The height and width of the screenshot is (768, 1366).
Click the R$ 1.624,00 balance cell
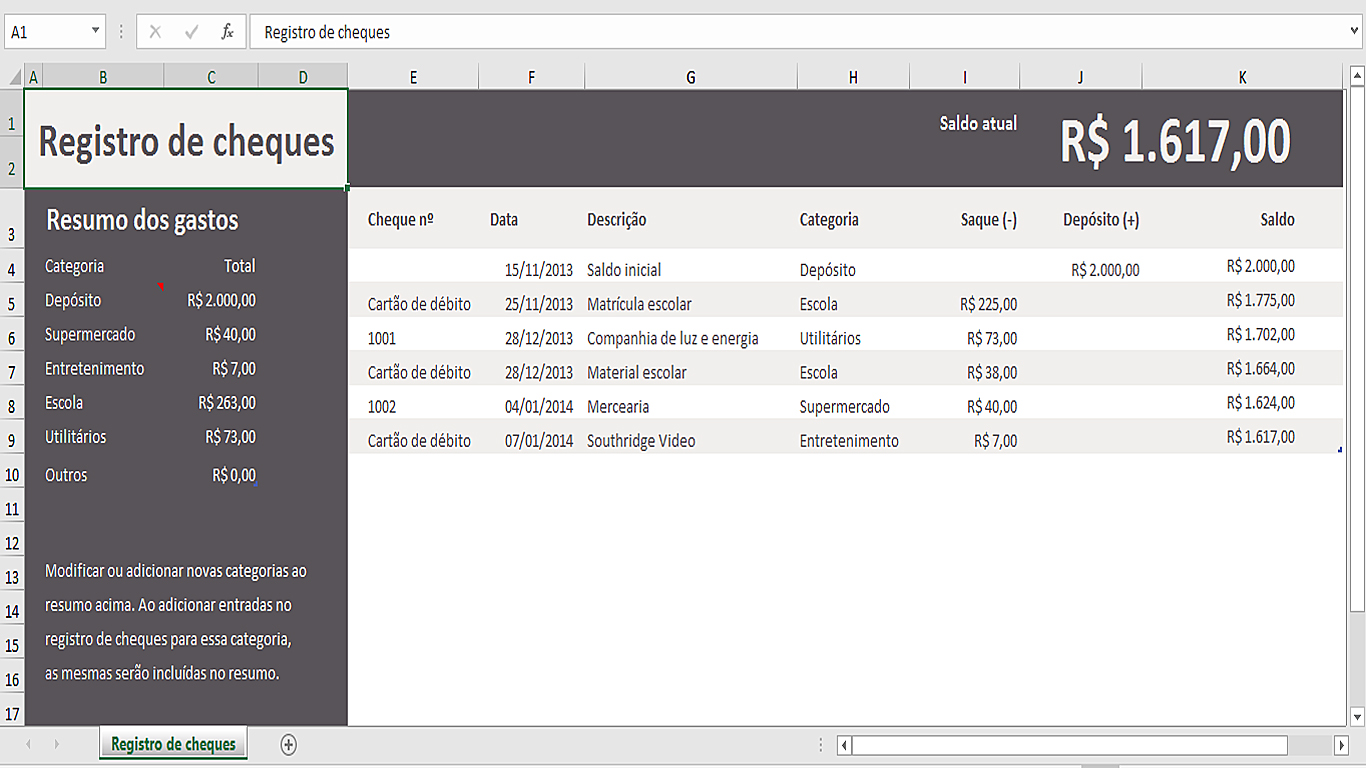[x=1243, y=403]
